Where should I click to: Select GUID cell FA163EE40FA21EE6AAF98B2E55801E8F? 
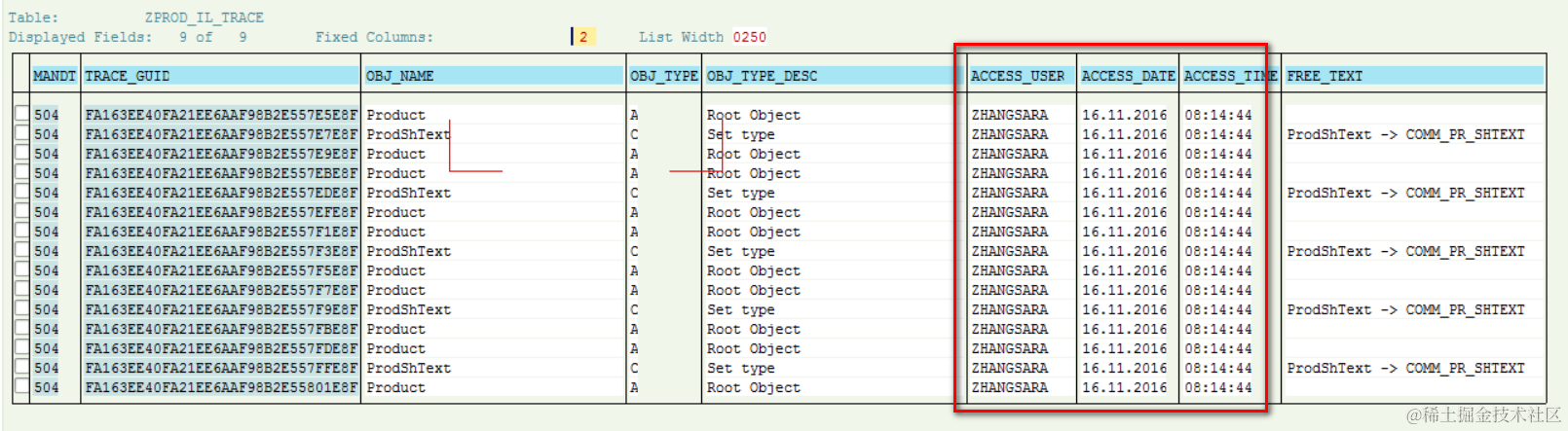click(221, 387)
